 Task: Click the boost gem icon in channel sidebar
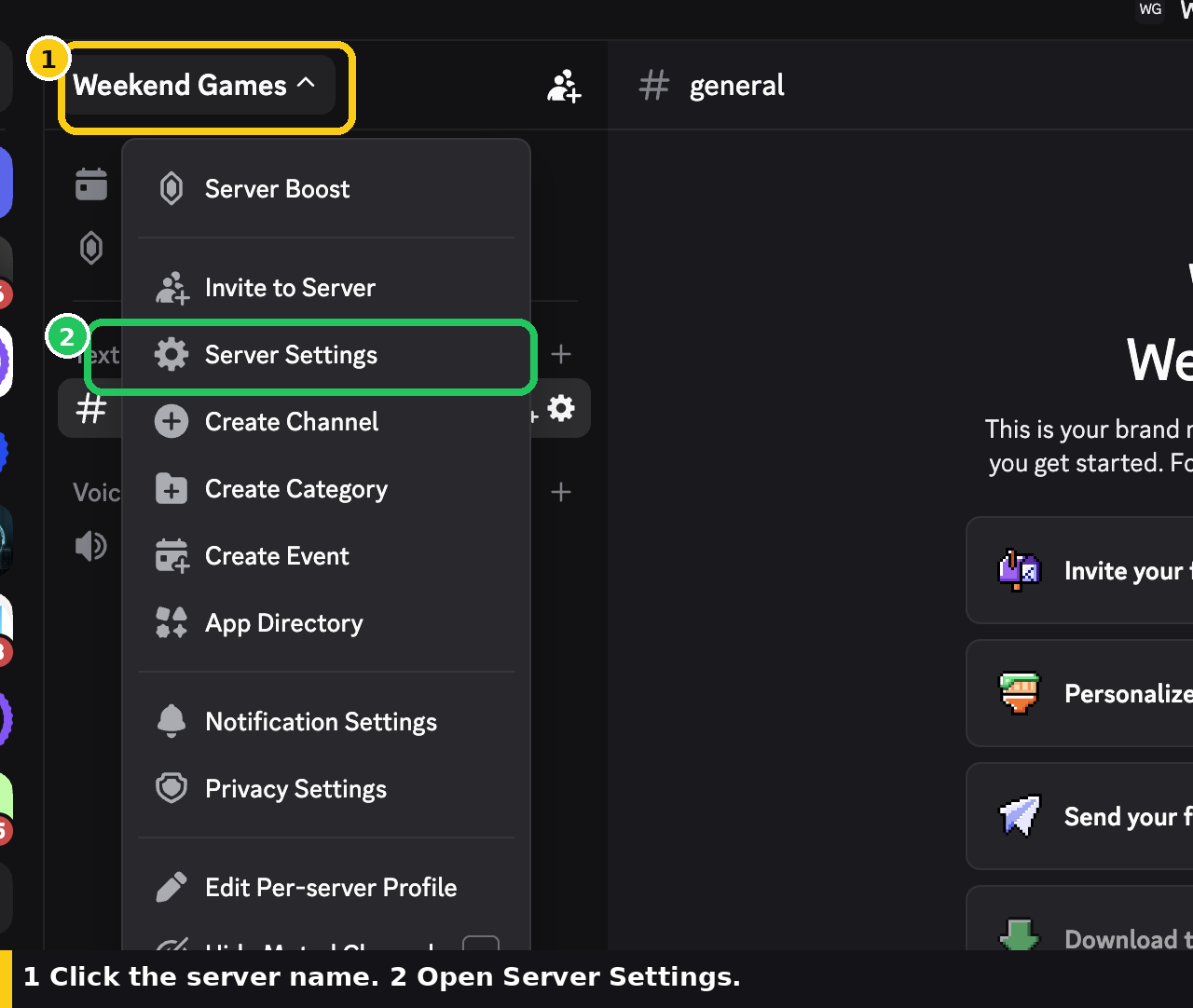pyautogui.click(x=91, y=248)
